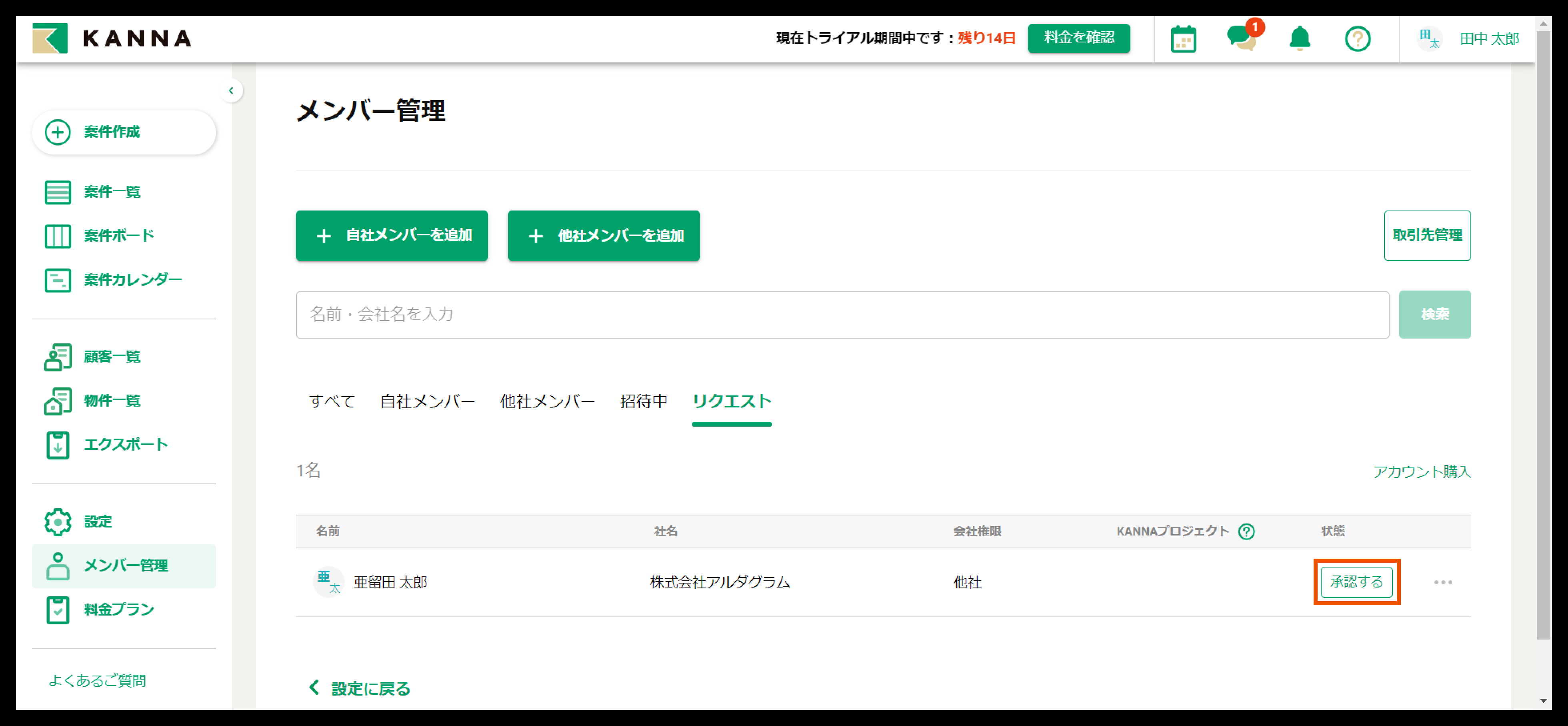
Task: Click the KANNA logo
Action: pos(112,38)
